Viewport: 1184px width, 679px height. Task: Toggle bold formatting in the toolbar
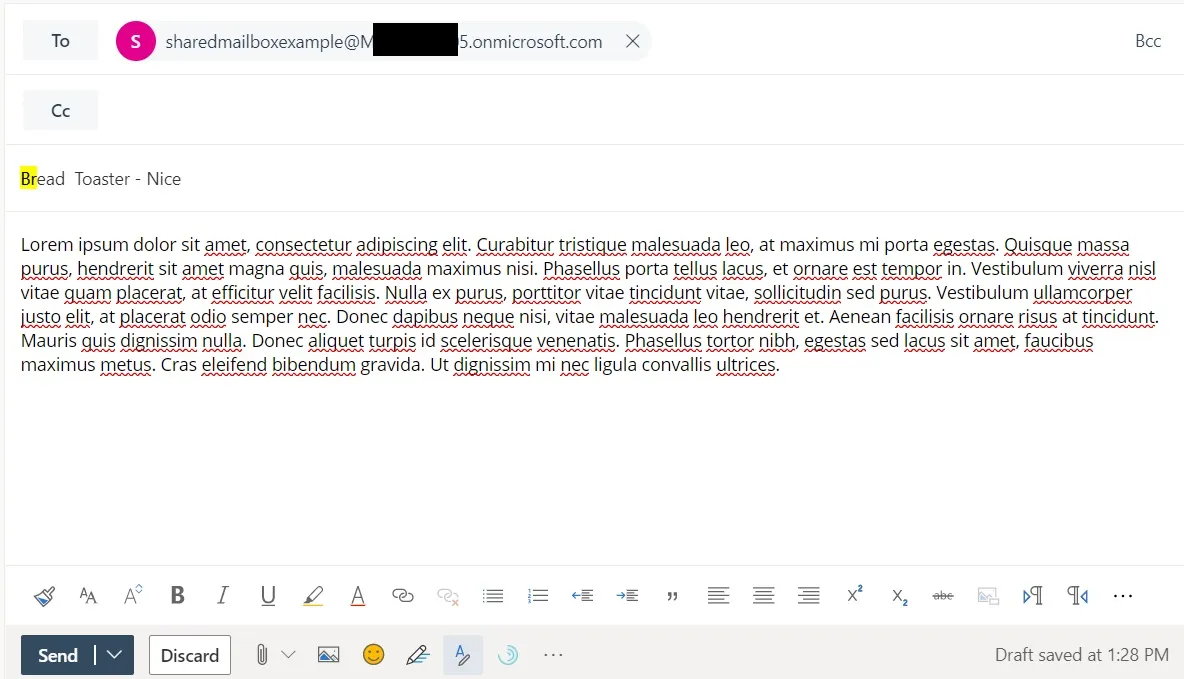[177, 595]
